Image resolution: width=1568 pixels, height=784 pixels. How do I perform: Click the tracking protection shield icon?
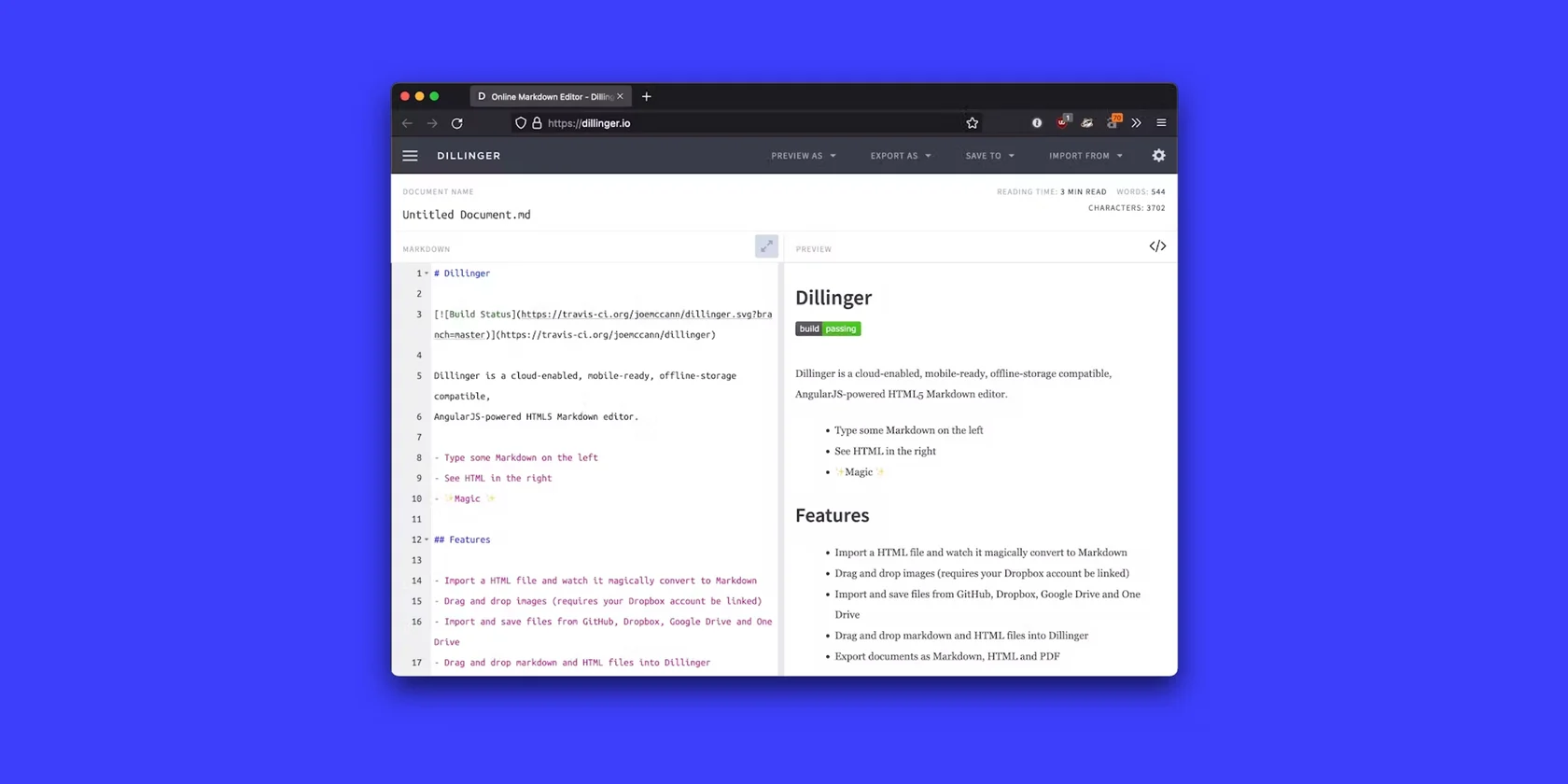coord(521,123)
